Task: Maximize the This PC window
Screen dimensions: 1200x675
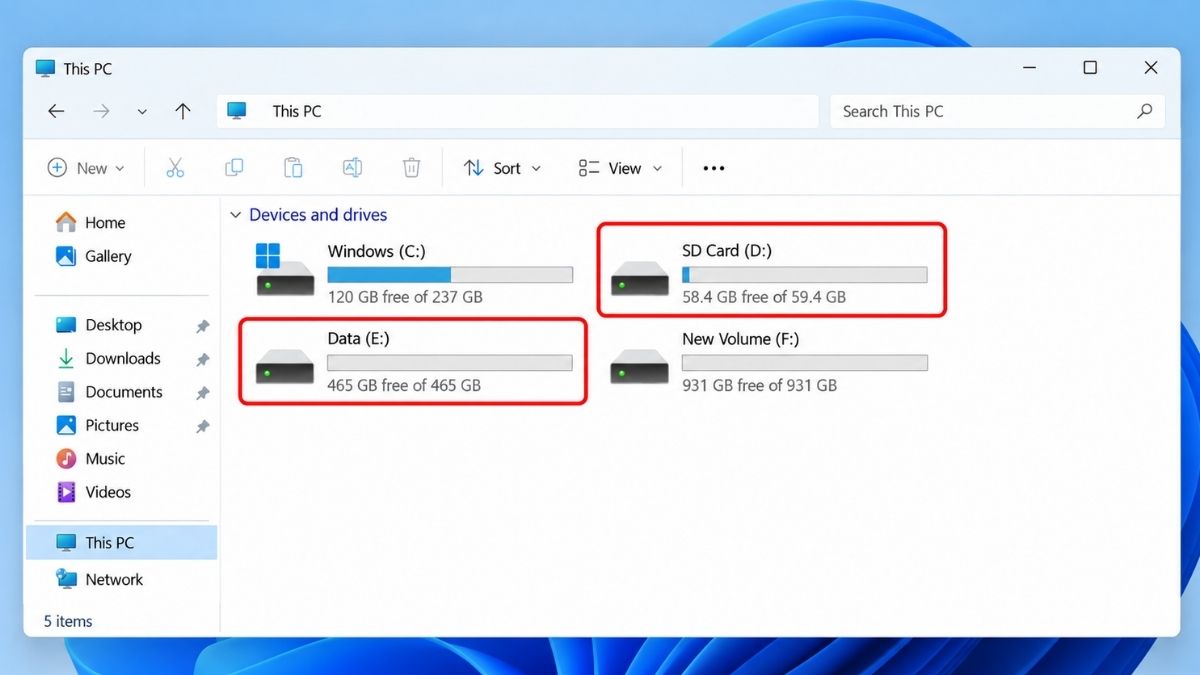Action: pos(1090,68)
